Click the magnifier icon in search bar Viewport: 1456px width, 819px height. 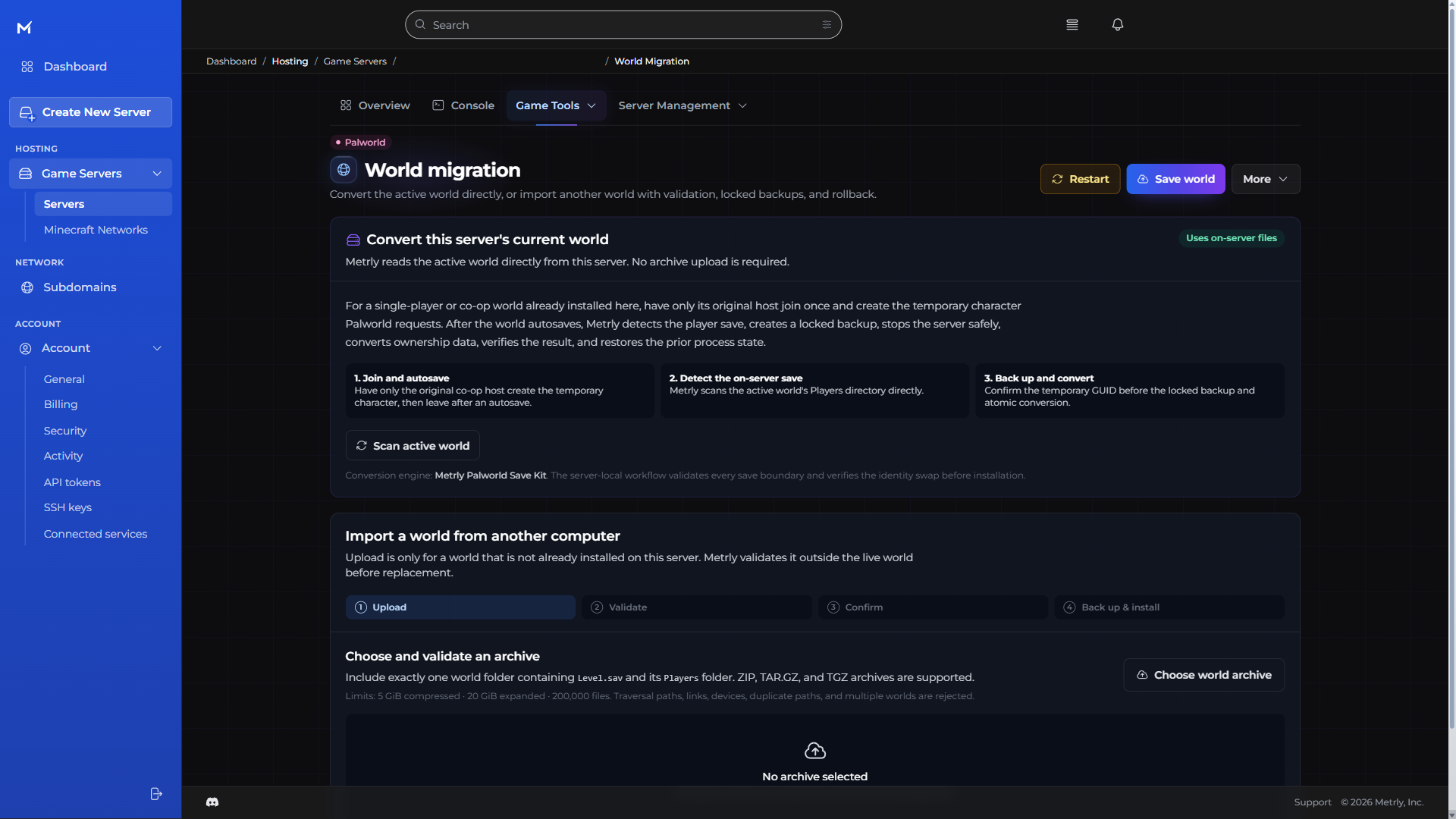[x=420, y=25]
